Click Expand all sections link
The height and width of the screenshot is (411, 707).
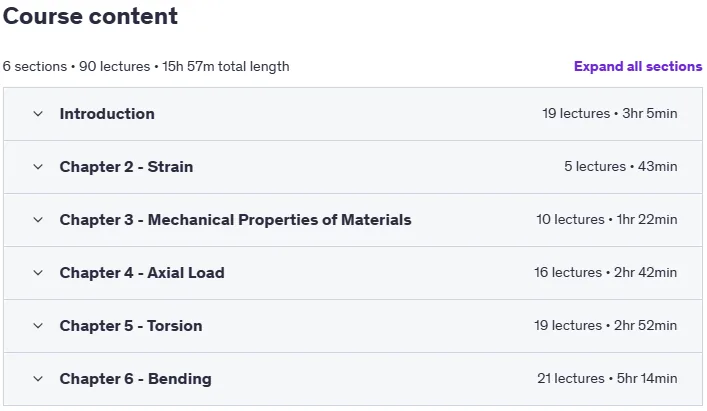[638, 67]
